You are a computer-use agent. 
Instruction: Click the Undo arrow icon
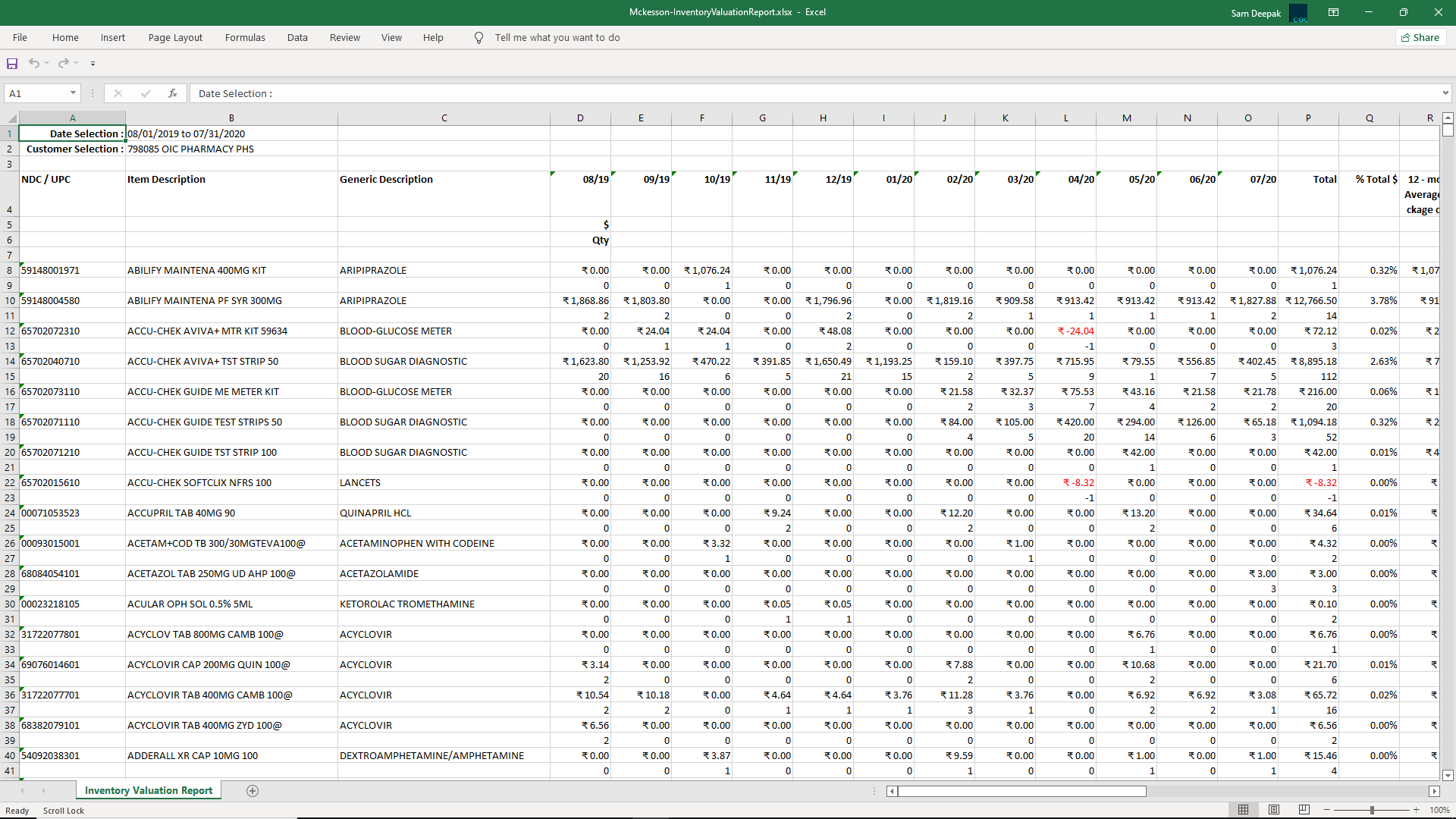coord(34,64)
